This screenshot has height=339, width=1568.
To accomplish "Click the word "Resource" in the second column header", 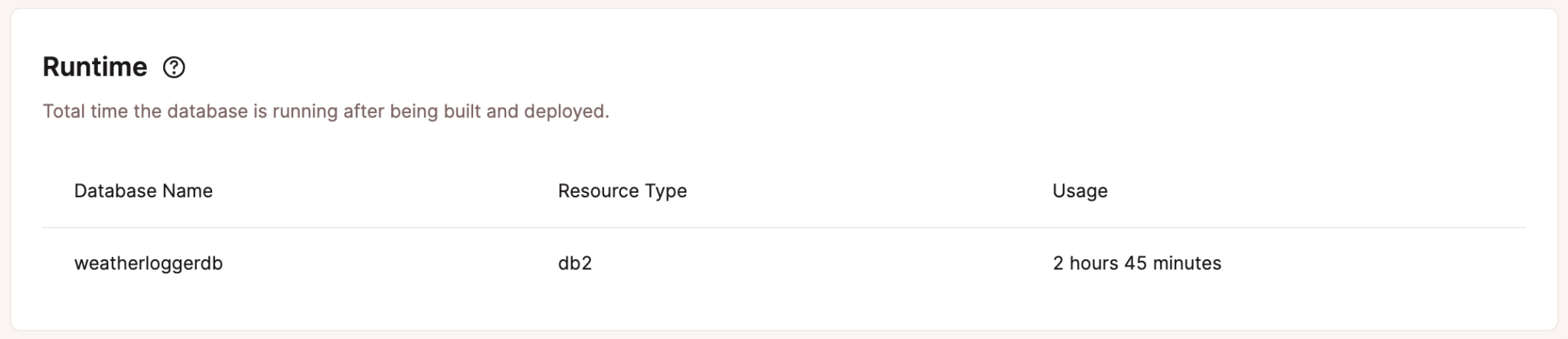I will 596,191.
